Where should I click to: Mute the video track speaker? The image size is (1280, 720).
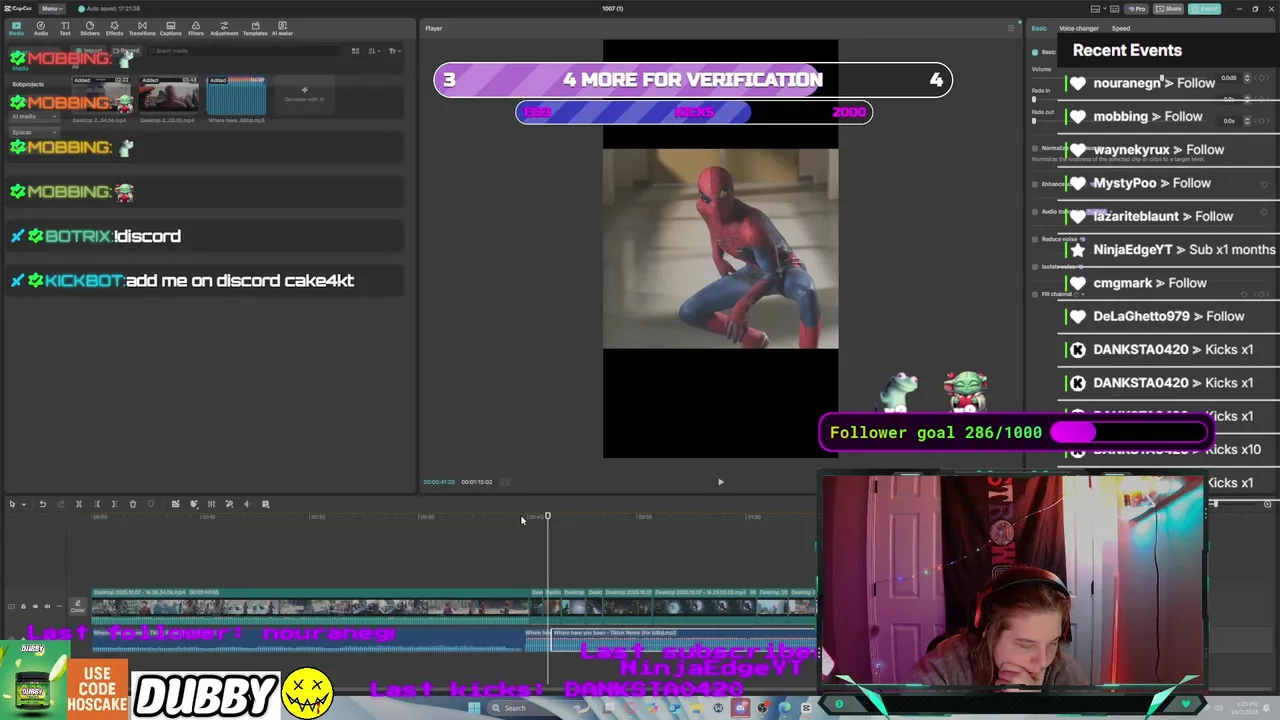(x=47, y=606)
